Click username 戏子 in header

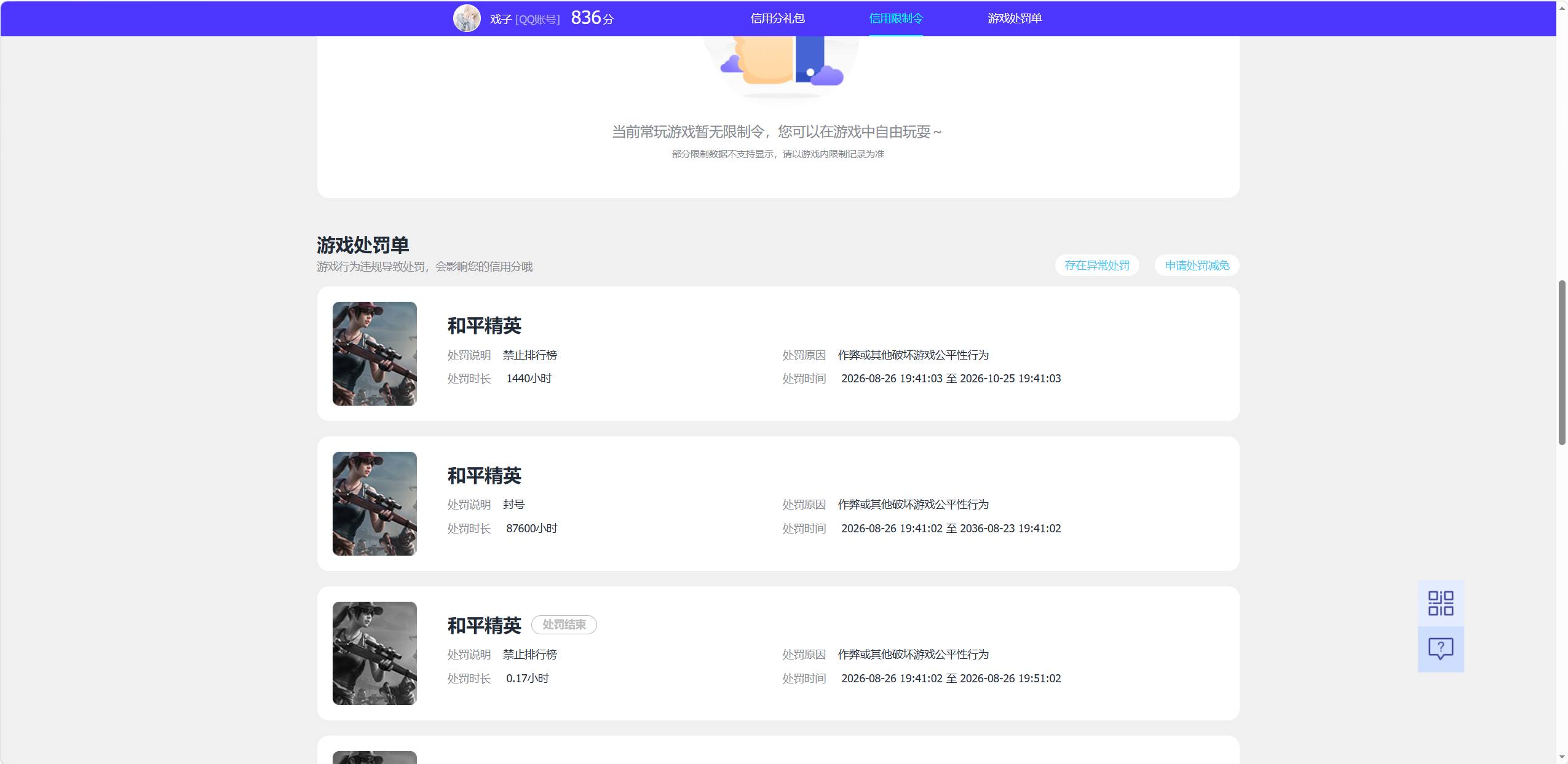(x=501, y=19)
